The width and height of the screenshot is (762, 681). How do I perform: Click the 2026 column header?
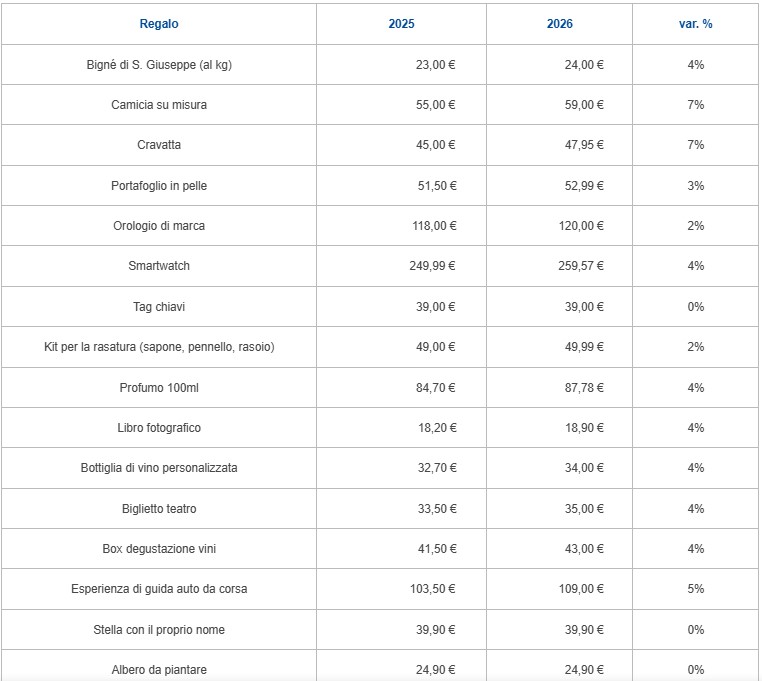[x=560, y=24]
